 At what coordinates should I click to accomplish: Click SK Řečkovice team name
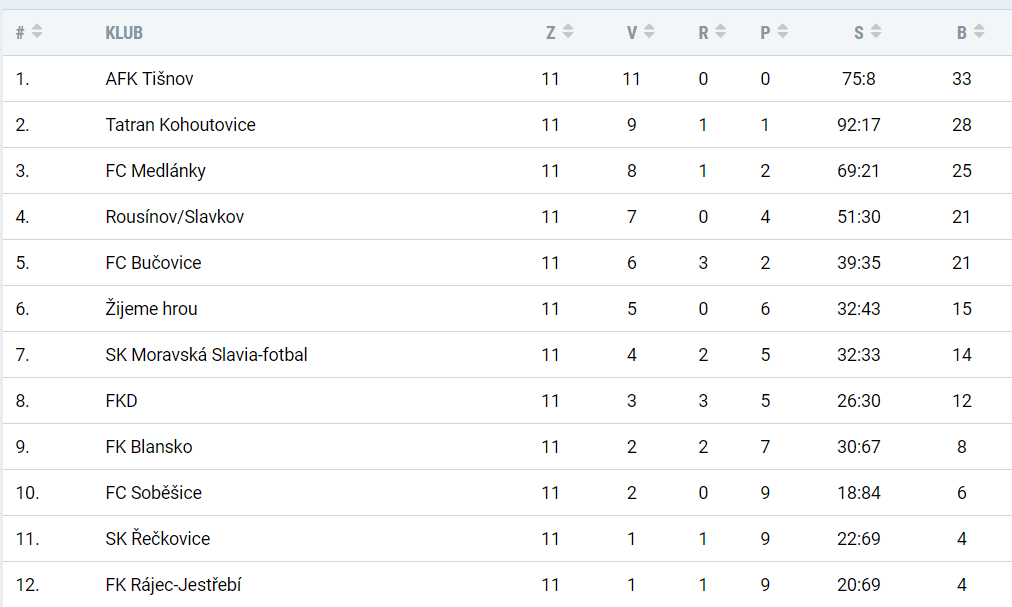(x=158, y=539)
